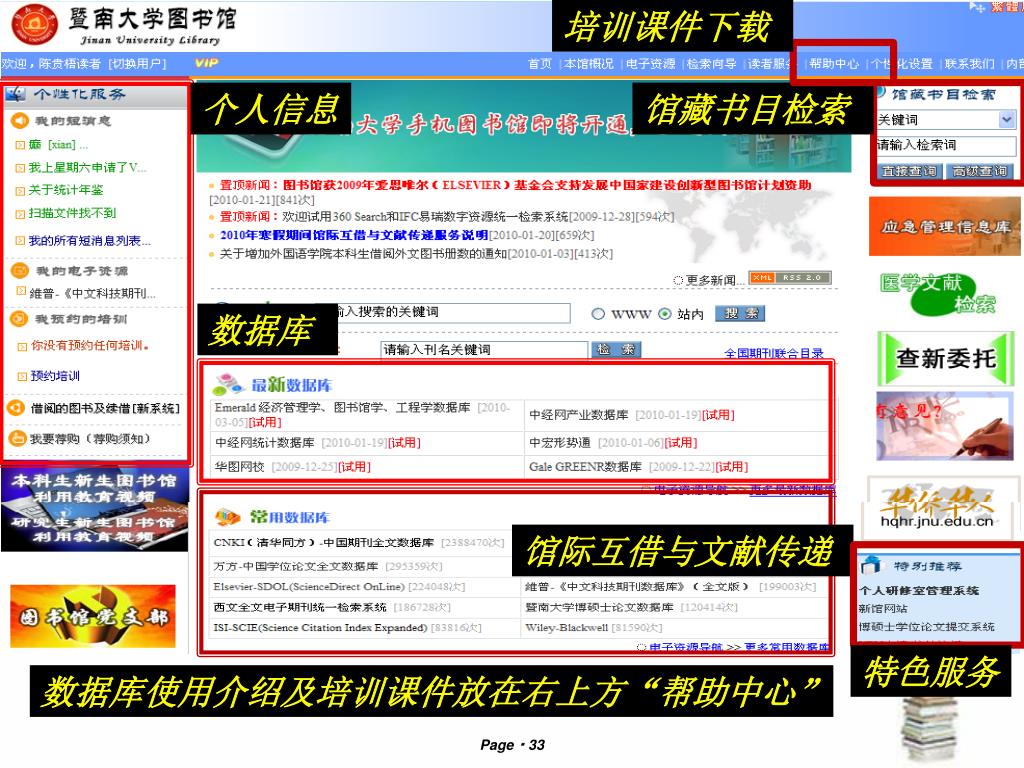Open 本馆概况 menu item

click(x=589, y=63)
